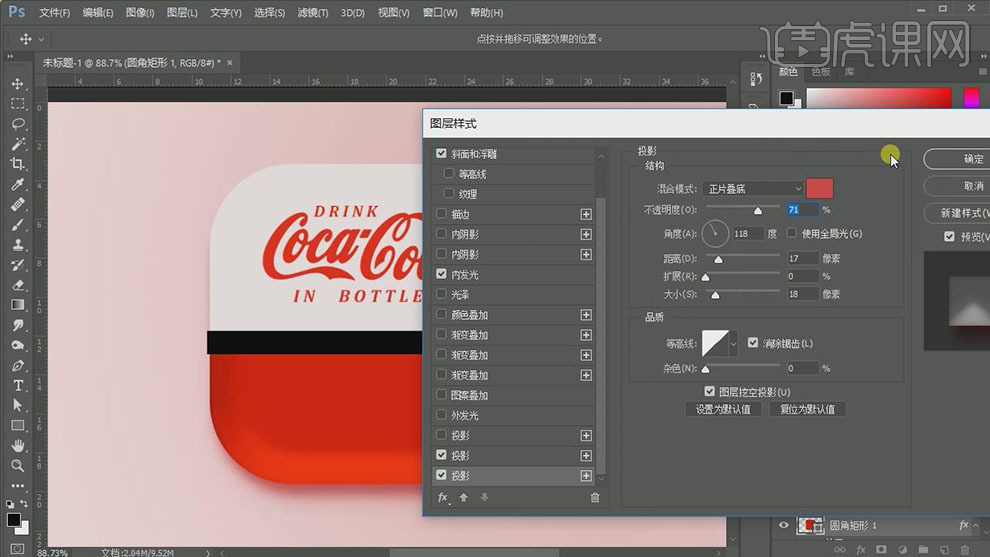The width and height of the screenshot is (990, 557).
Task: Toggle the 消除锯齿 checkbox
Action: [753, 343]
